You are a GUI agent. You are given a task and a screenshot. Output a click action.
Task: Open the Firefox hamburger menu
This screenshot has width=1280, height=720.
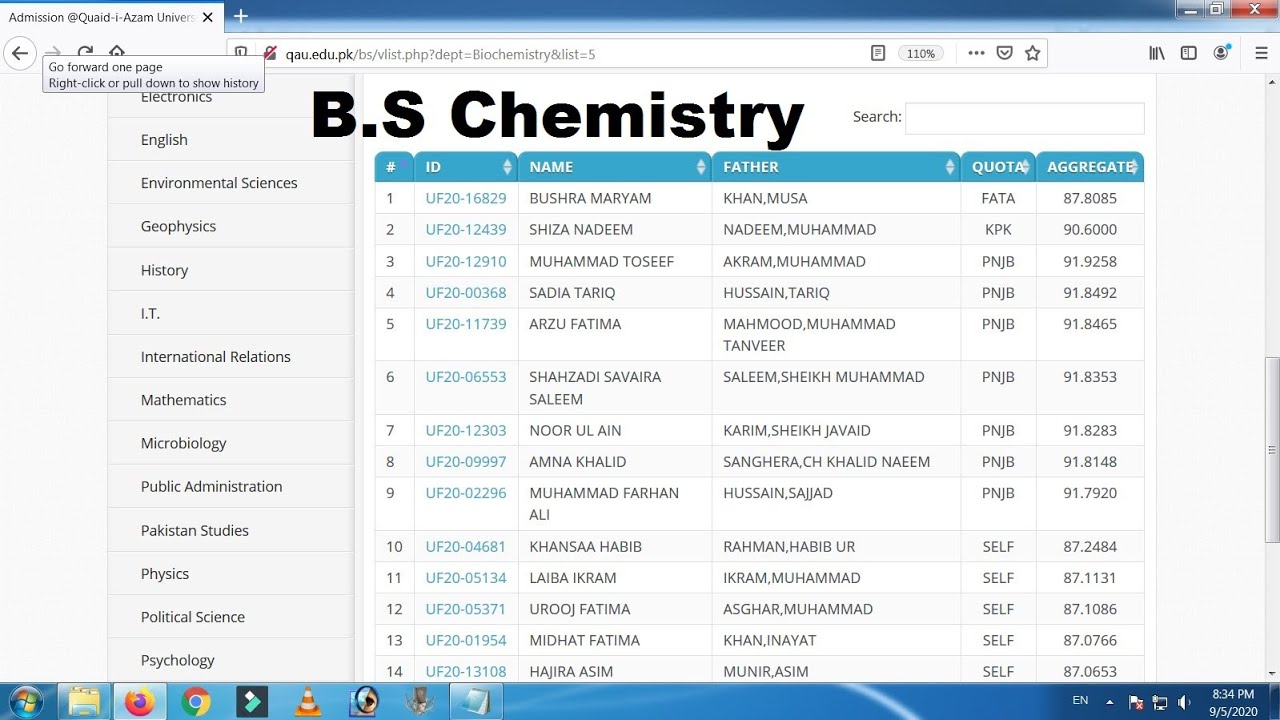pos(1261,53)
